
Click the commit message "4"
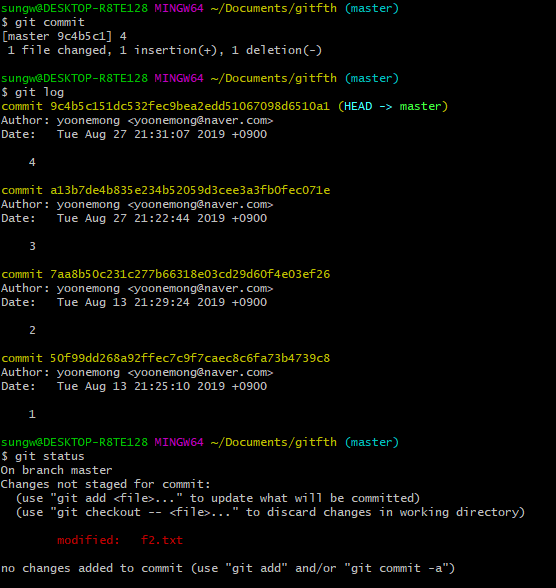[32, 162]
